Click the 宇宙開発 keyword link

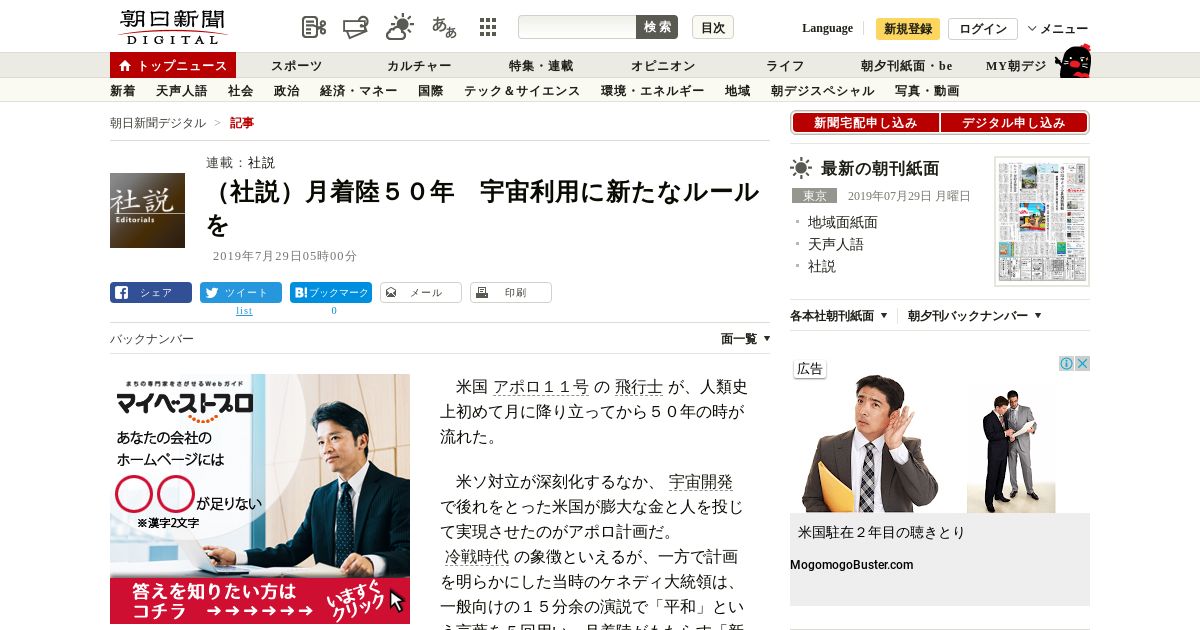click(701, 482)
